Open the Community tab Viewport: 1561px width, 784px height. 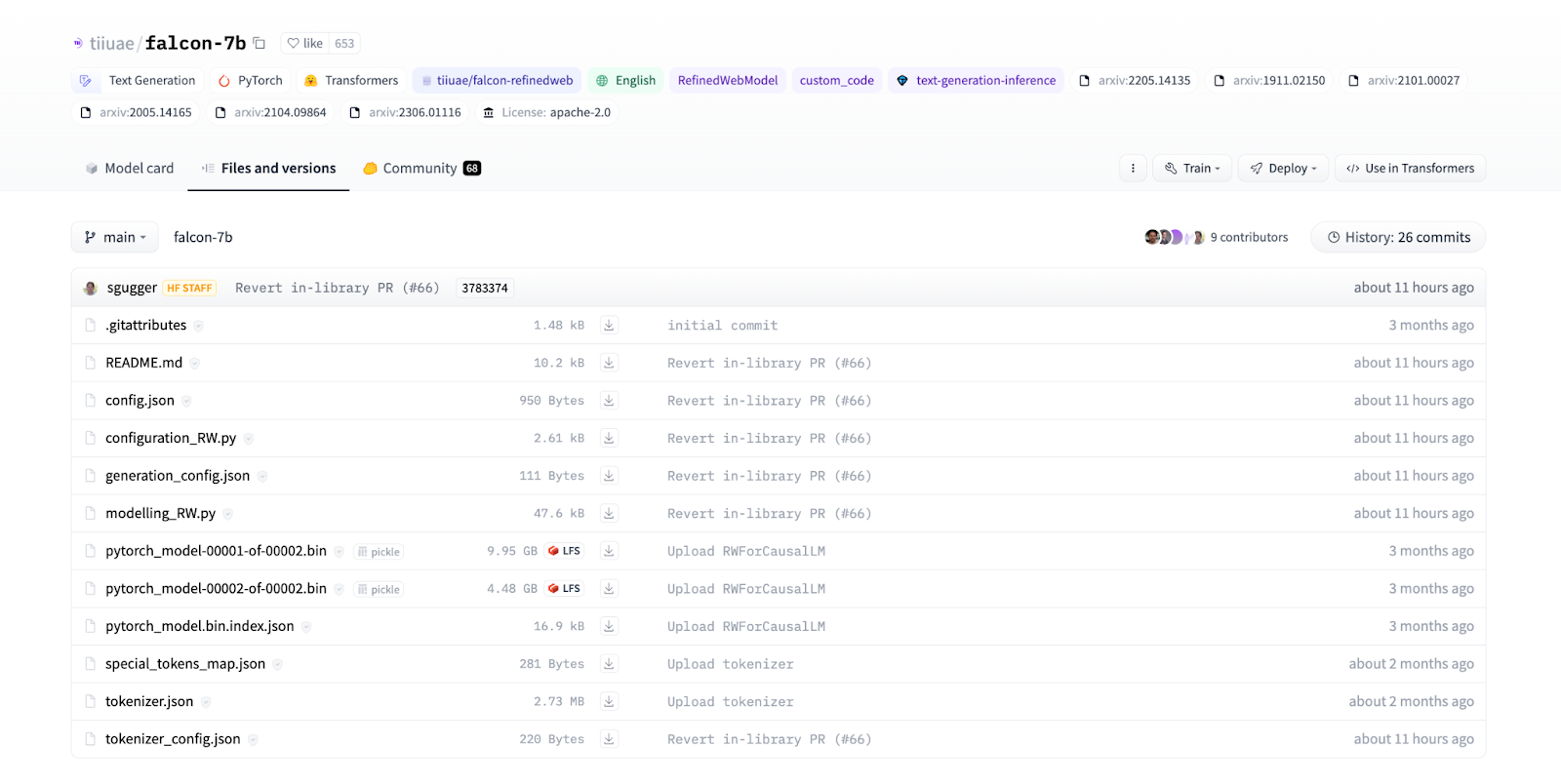pos(420,169)
